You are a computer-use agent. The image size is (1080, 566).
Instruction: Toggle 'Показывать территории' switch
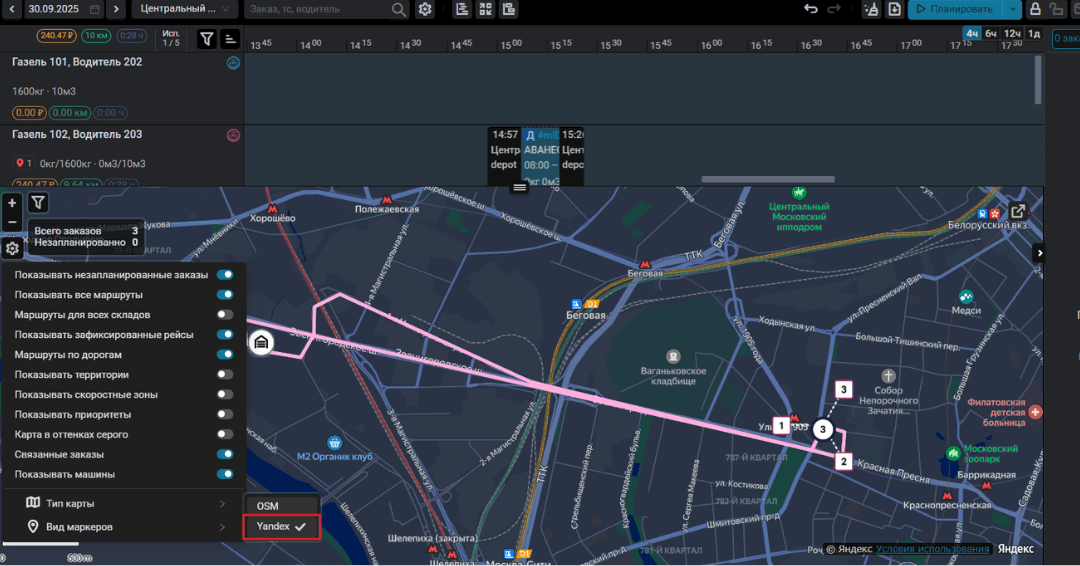(x=225, y=375)
